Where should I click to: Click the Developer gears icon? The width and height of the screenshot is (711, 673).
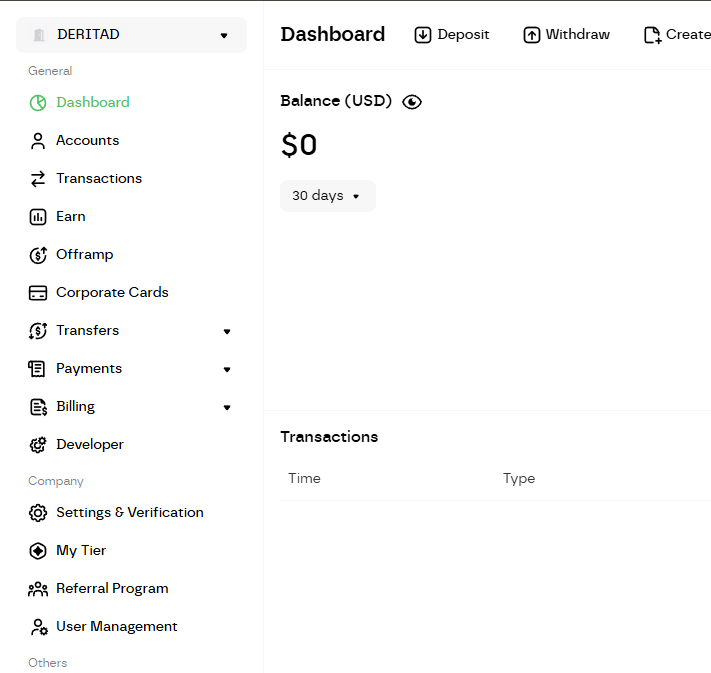38,445
